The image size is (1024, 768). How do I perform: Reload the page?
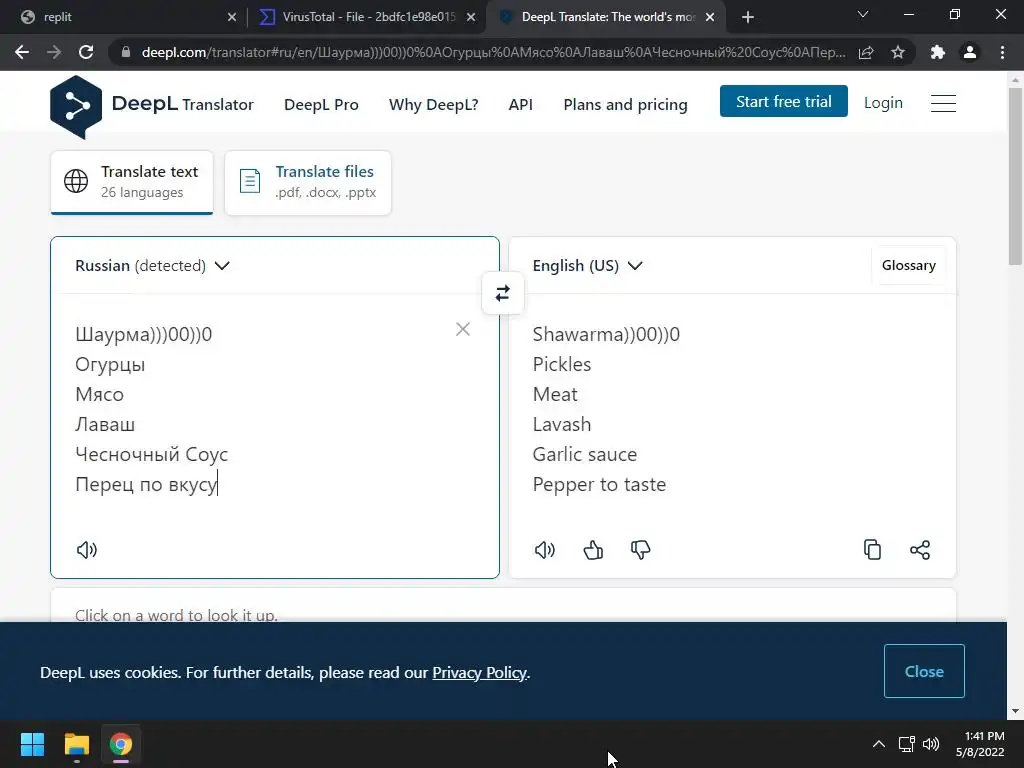click(86, 52)
